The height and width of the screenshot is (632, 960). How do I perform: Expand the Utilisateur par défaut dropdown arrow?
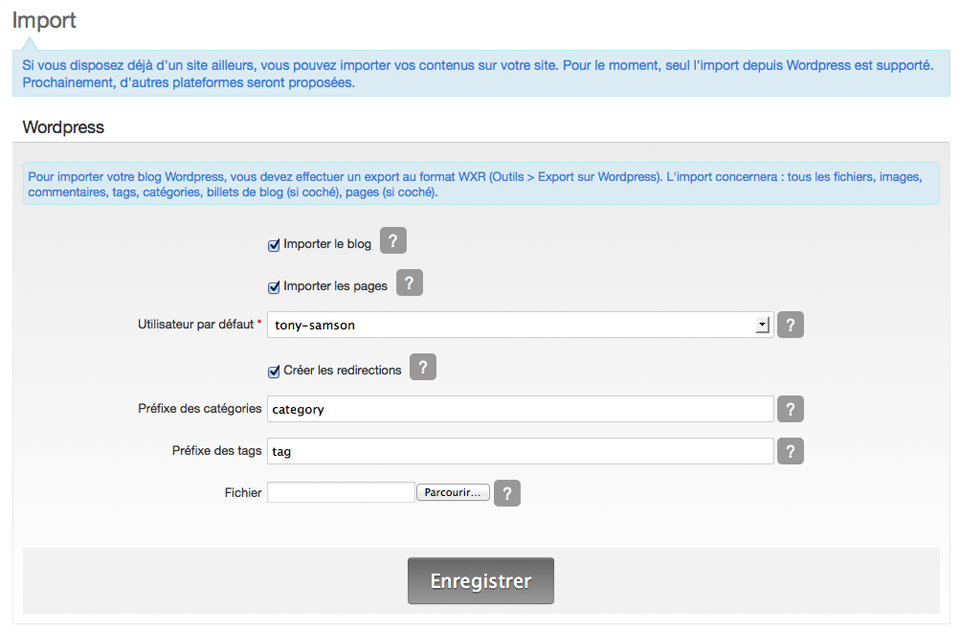(762, 325)
